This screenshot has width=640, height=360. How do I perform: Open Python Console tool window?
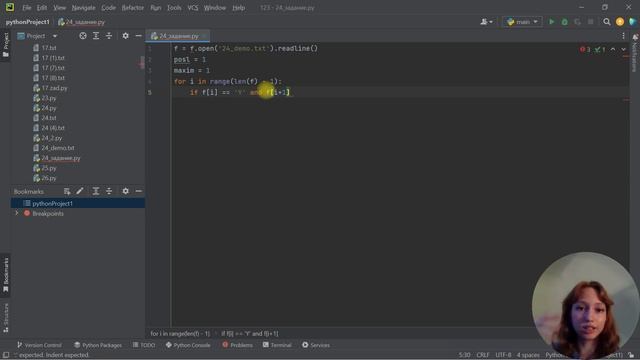pyautogui.click(x=188, y=345)
